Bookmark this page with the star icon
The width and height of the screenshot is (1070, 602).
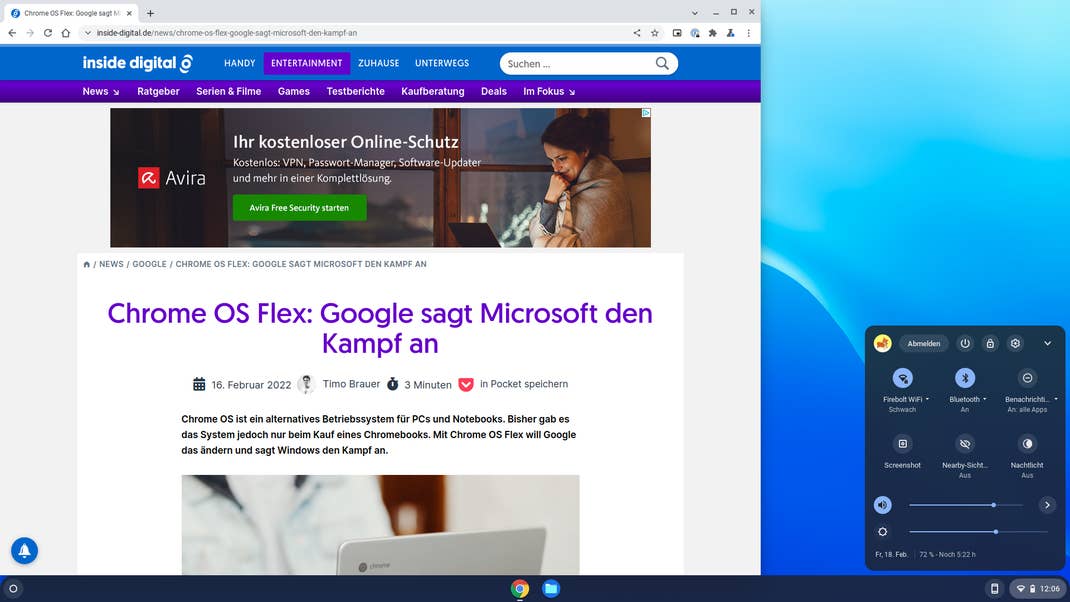point(654,33)
